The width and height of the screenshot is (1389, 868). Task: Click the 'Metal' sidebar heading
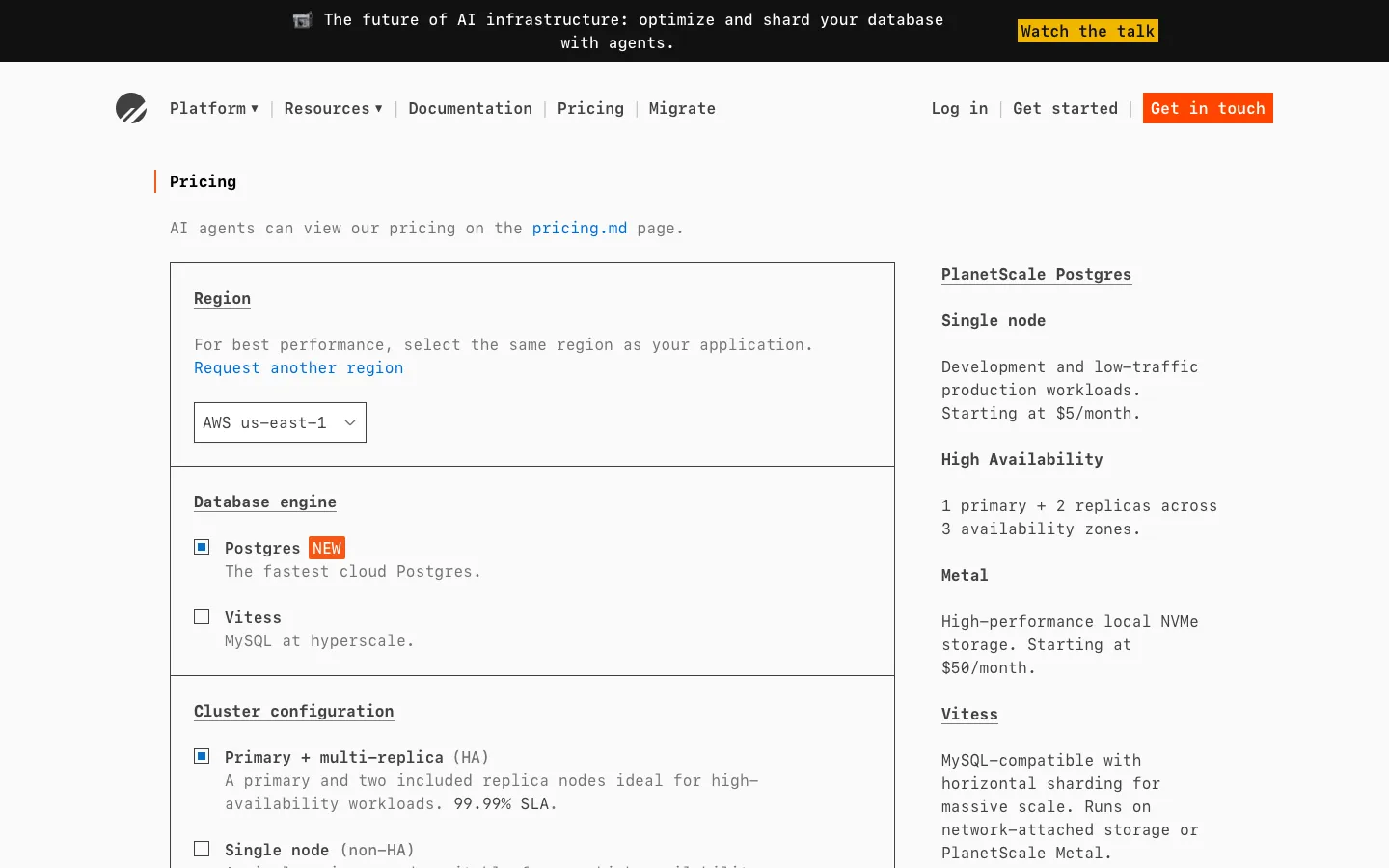(965, 575)
